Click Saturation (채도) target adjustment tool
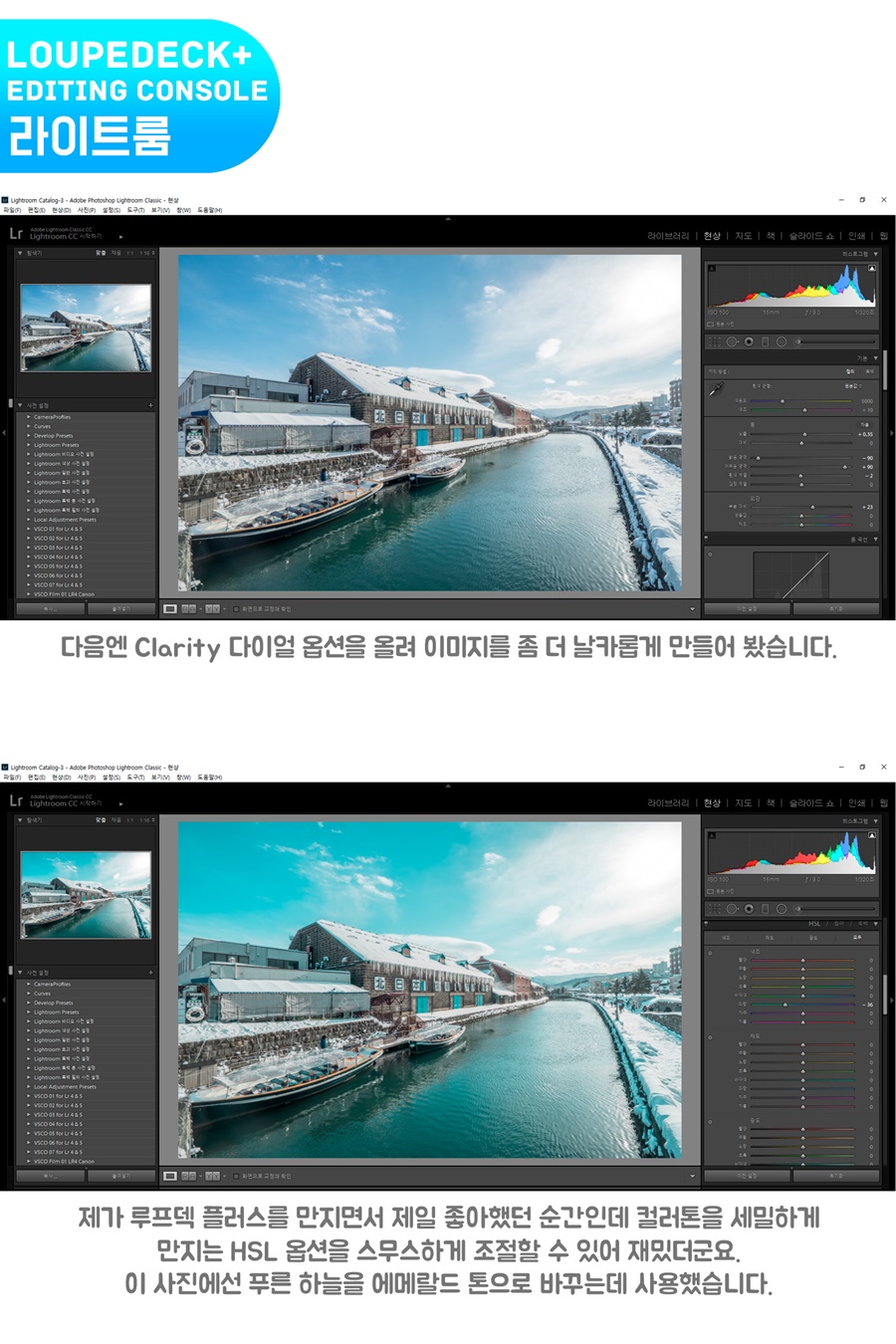This screenshot has height=1344, width=896. [x=710, y=1037]
